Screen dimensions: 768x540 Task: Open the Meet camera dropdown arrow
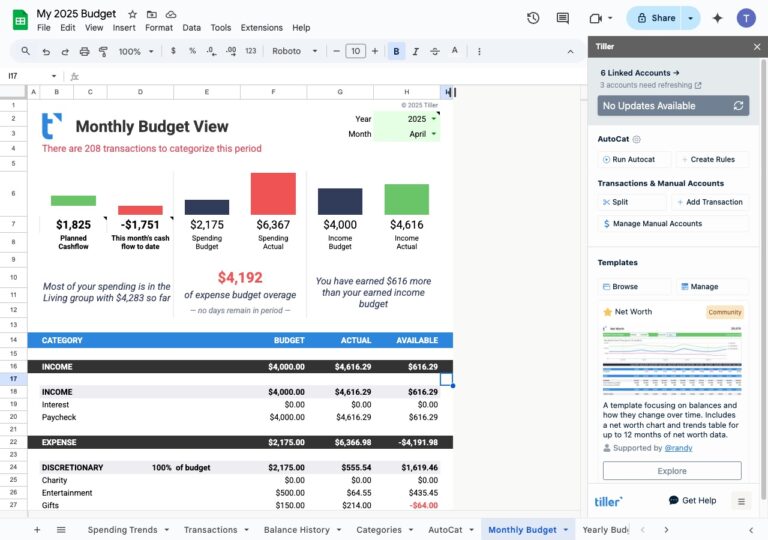(610, 18)
